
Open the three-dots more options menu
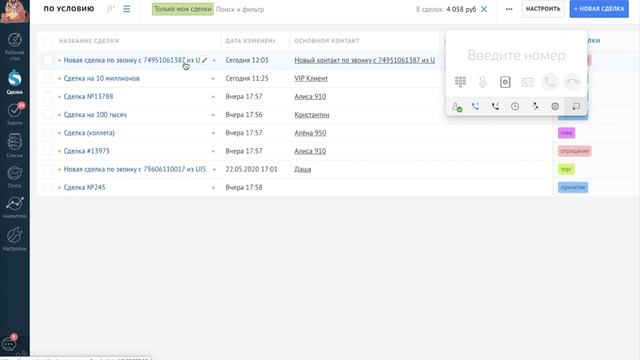point(509,9)
